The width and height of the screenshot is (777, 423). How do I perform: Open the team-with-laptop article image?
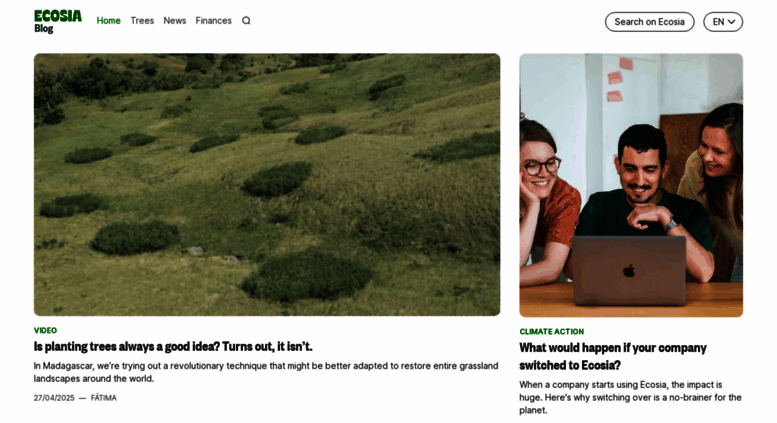(631, 185)
